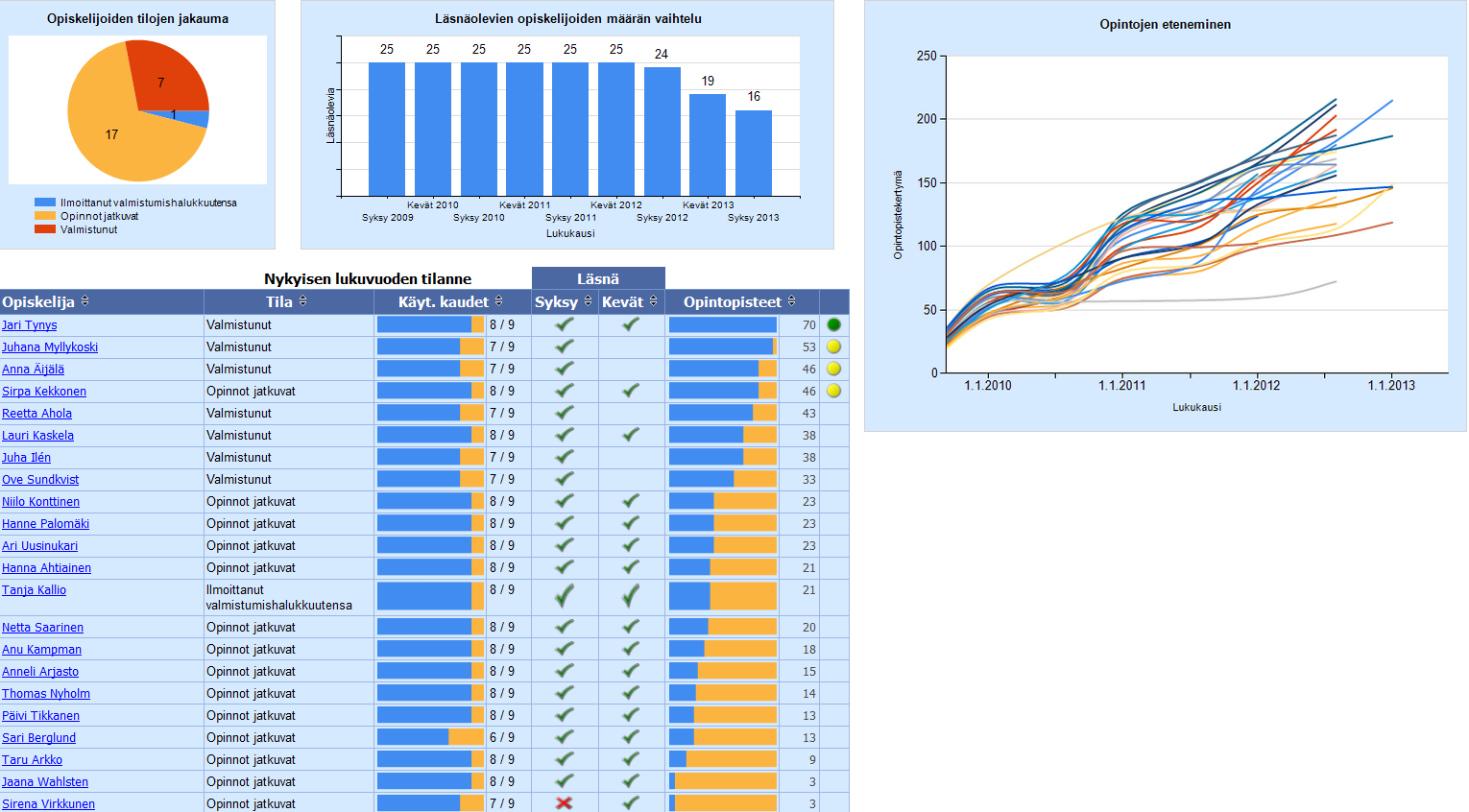Click the Kevät 2013 bar showing 19
Screen dimensions: 1469x812
coord(708,145)
